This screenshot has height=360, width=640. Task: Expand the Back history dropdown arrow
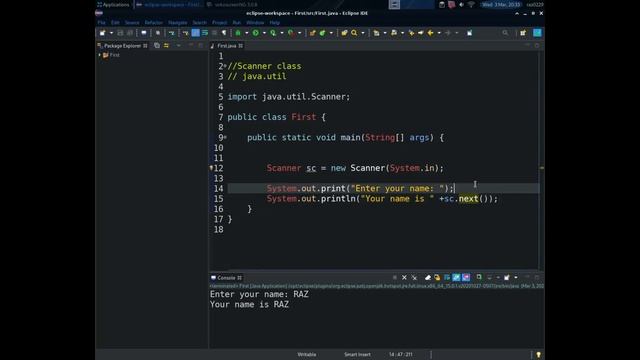tap(439, 33)
